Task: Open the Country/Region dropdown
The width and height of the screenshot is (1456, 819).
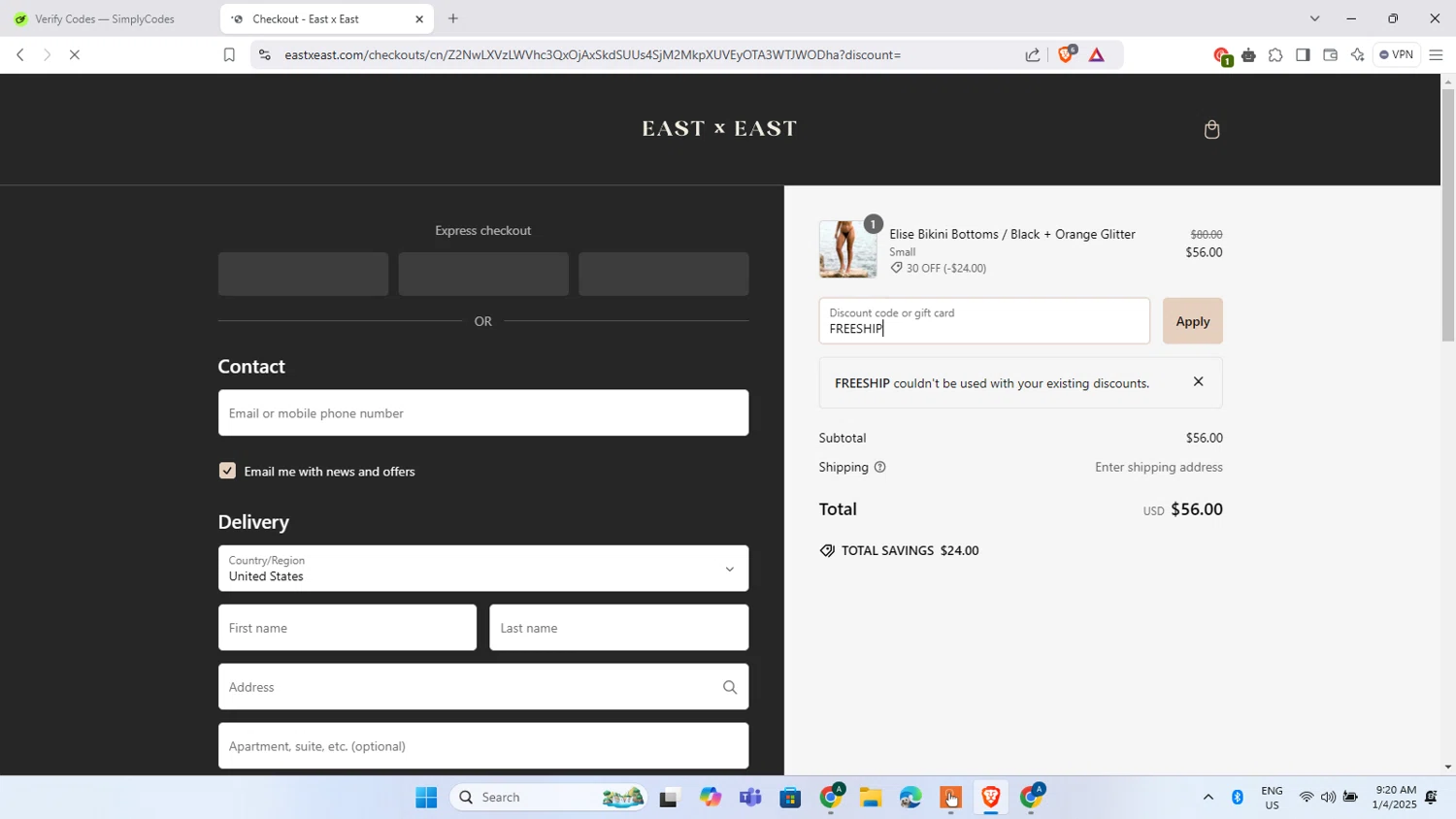Action: pyautogui.click(x=483, y=569)
